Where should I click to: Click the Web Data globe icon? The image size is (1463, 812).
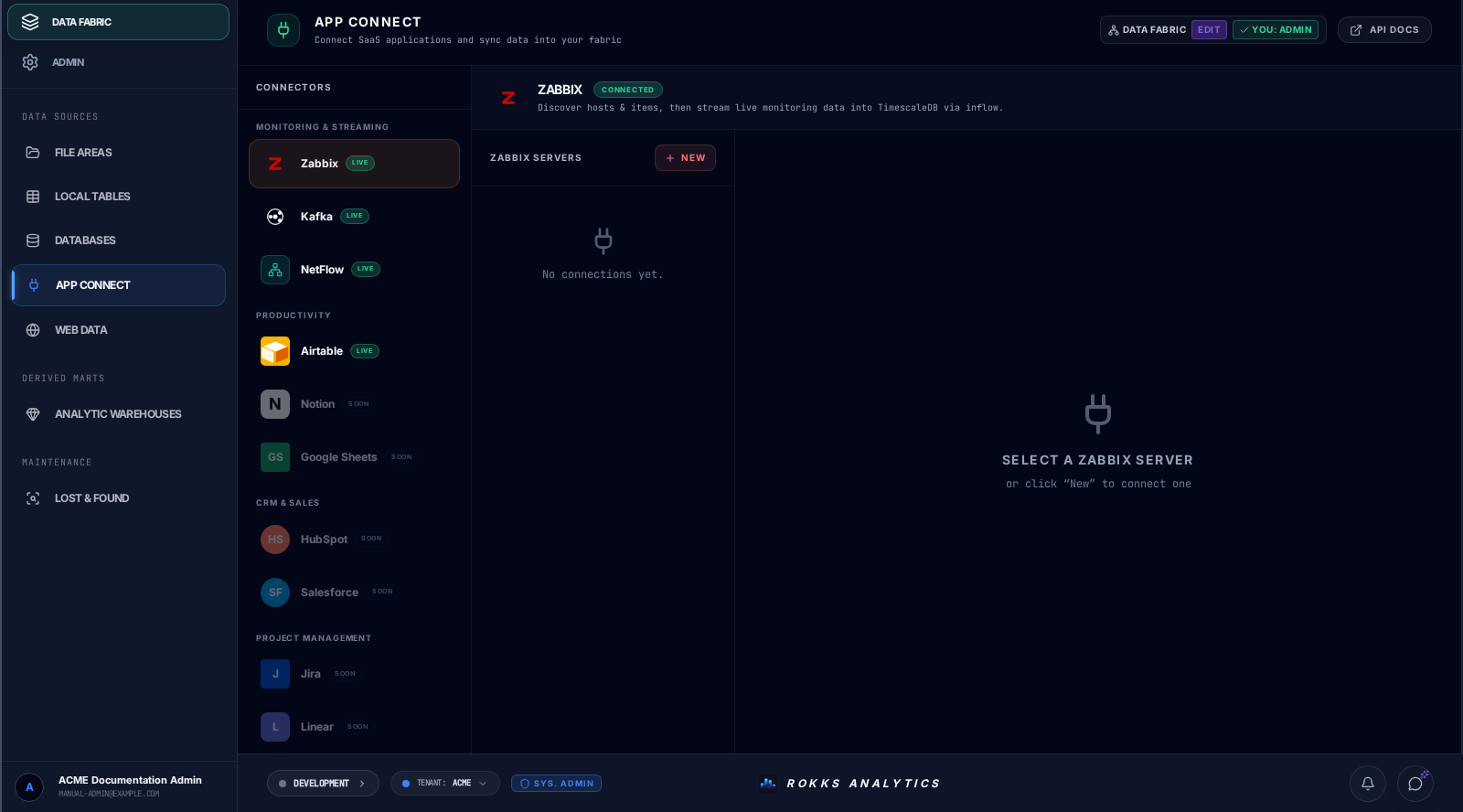click(33, 330)
